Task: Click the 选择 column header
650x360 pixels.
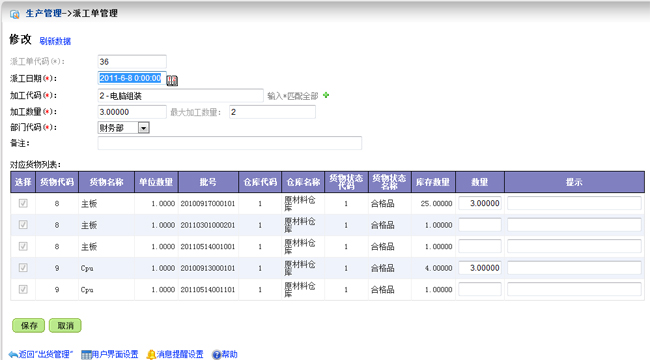Action: pos(23,182)
